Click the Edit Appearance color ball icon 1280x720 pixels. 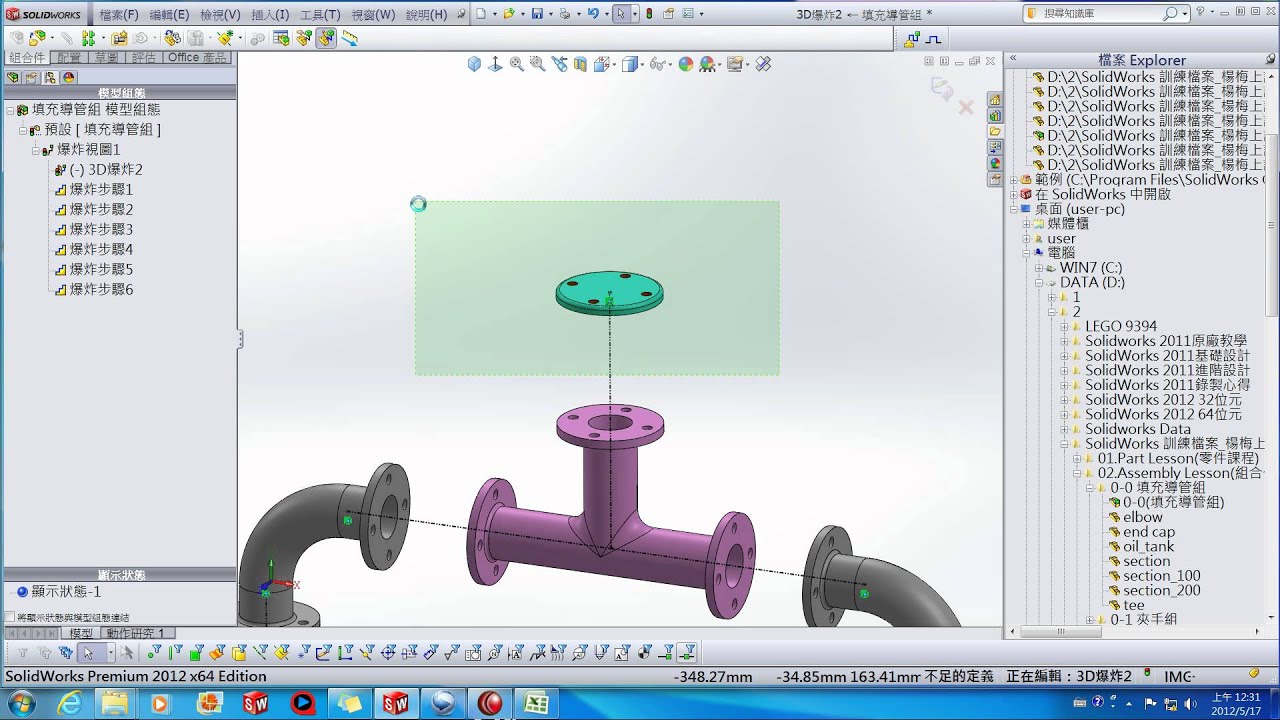coord(686,64)
